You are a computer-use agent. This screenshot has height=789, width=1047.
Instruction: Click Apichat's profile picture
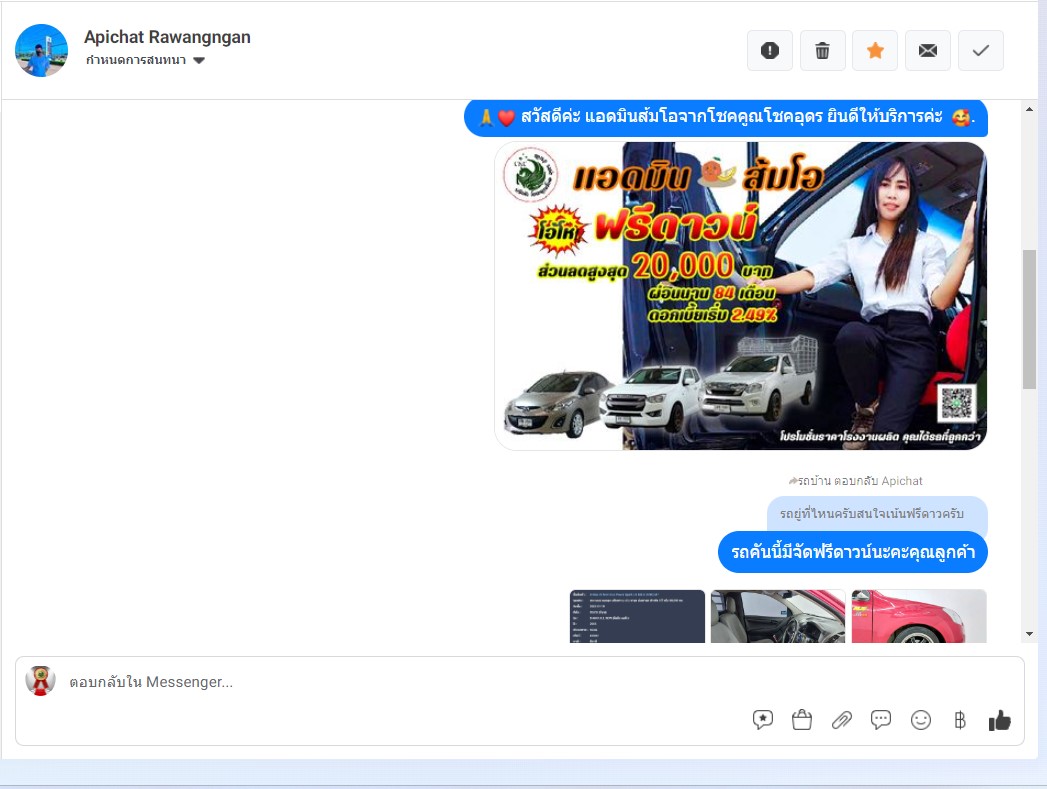(x=41, y=50)
